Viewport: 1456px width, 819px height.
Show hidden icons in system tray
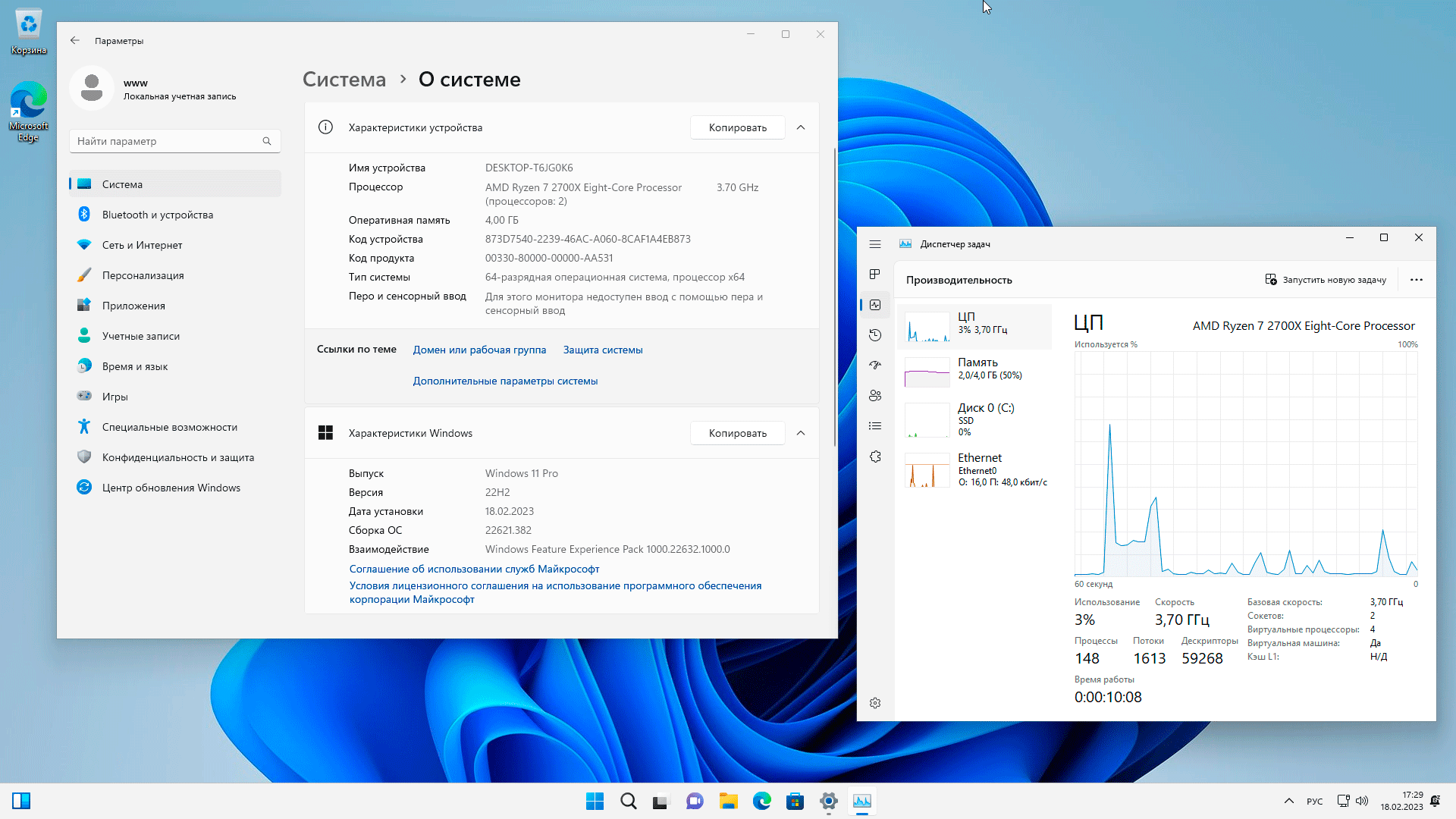pyautogui.click(x=1288, y=801)
